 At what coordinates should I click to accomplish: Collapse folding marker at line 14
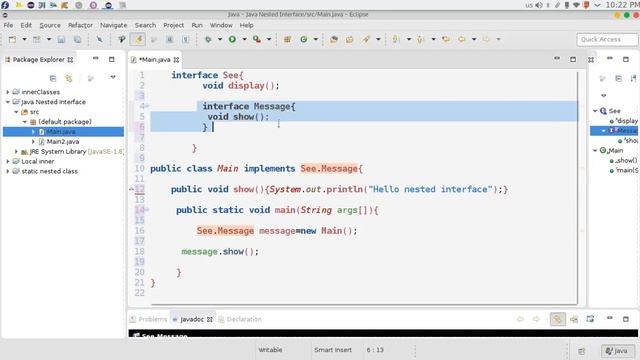(147, 210)
